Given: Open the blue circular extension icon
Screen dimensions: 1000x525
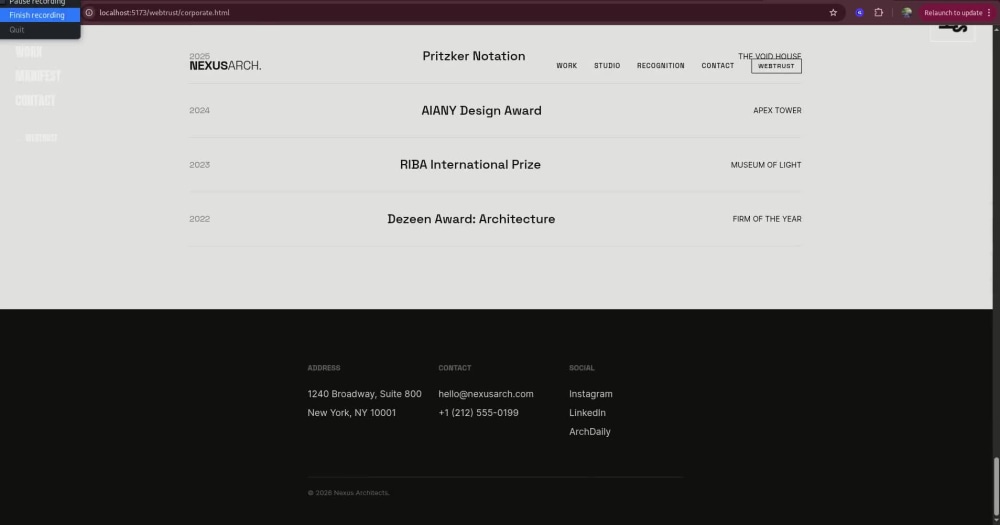Looking at the screenshot, I should [x=860, y=13].
